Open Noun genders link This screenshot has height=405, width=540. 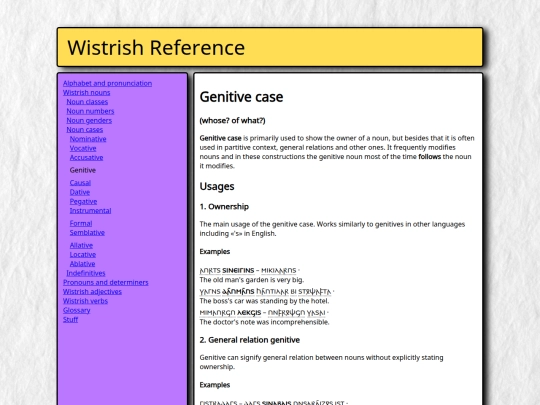click(89, 121)
